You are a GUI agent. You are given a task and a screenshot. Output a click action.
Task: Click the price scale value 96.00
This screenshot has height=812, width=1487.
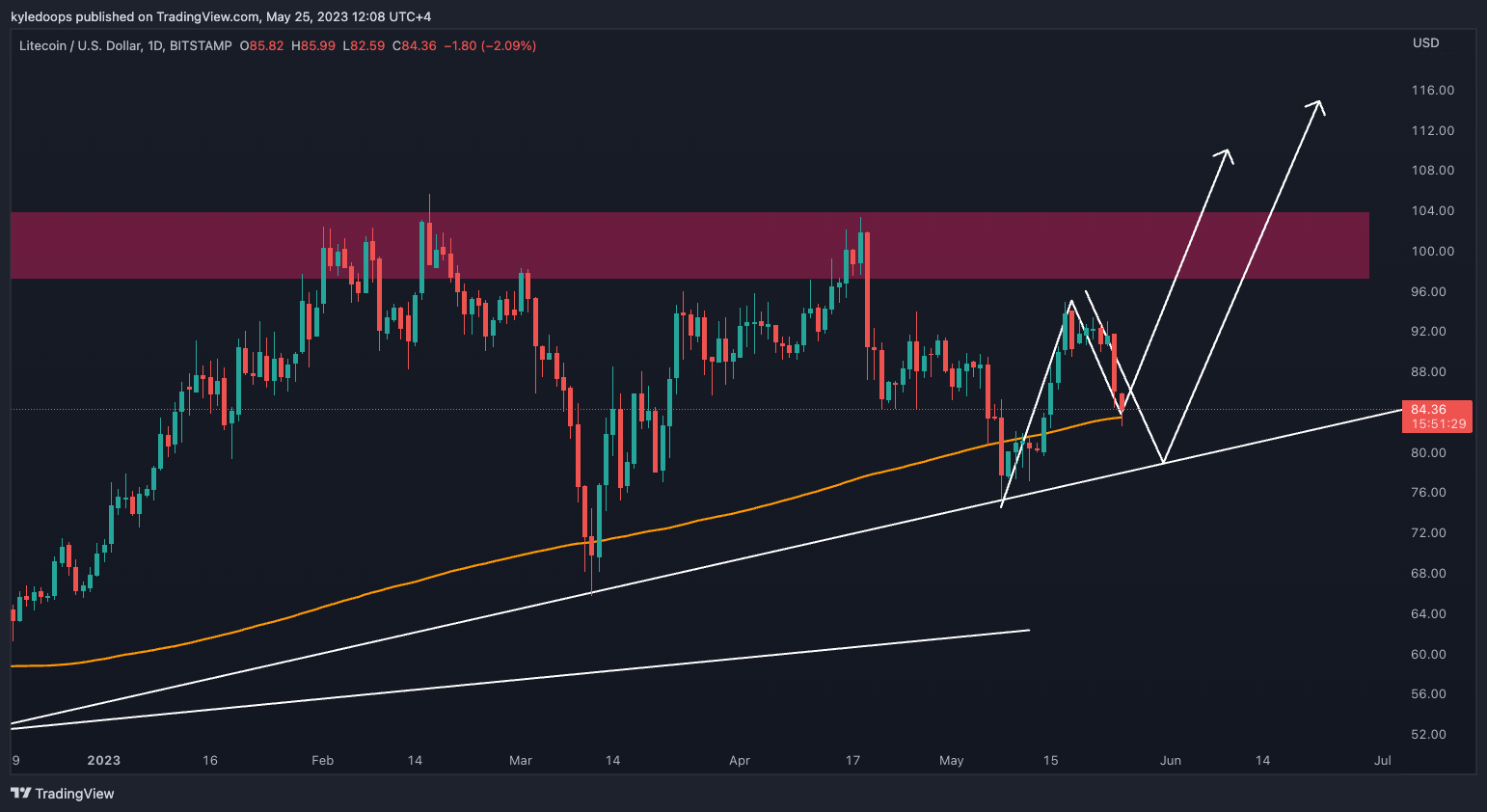coord(1429,291)
